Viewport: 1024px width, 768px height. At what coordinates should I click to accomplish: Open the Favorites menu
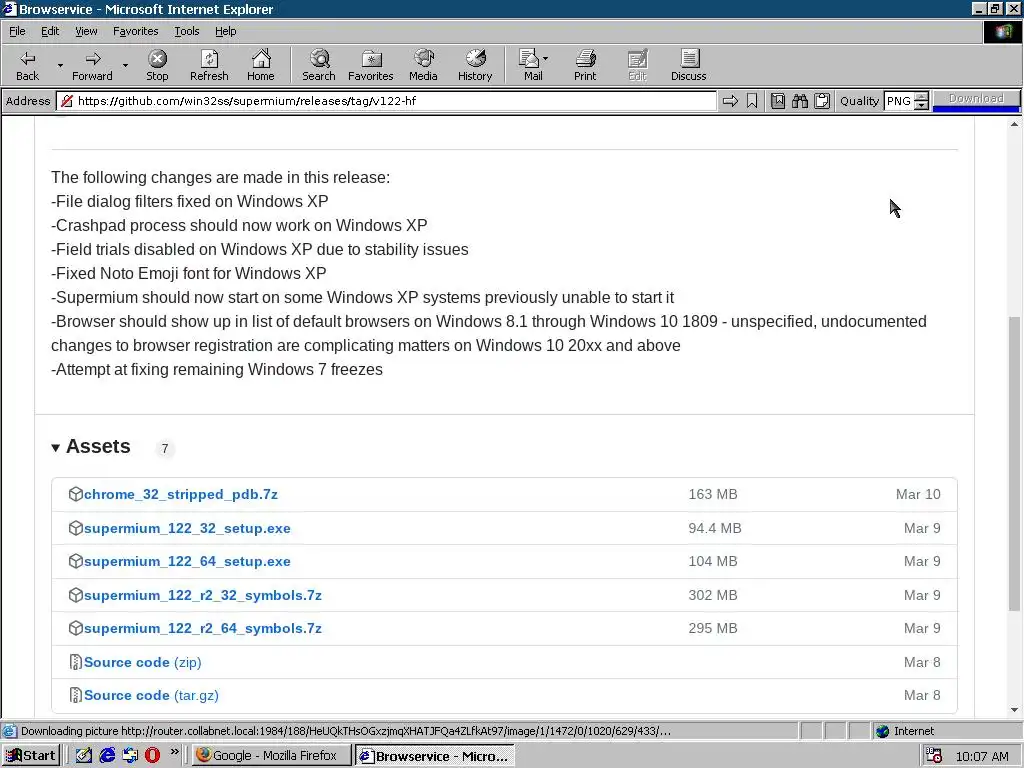(135, 31)
